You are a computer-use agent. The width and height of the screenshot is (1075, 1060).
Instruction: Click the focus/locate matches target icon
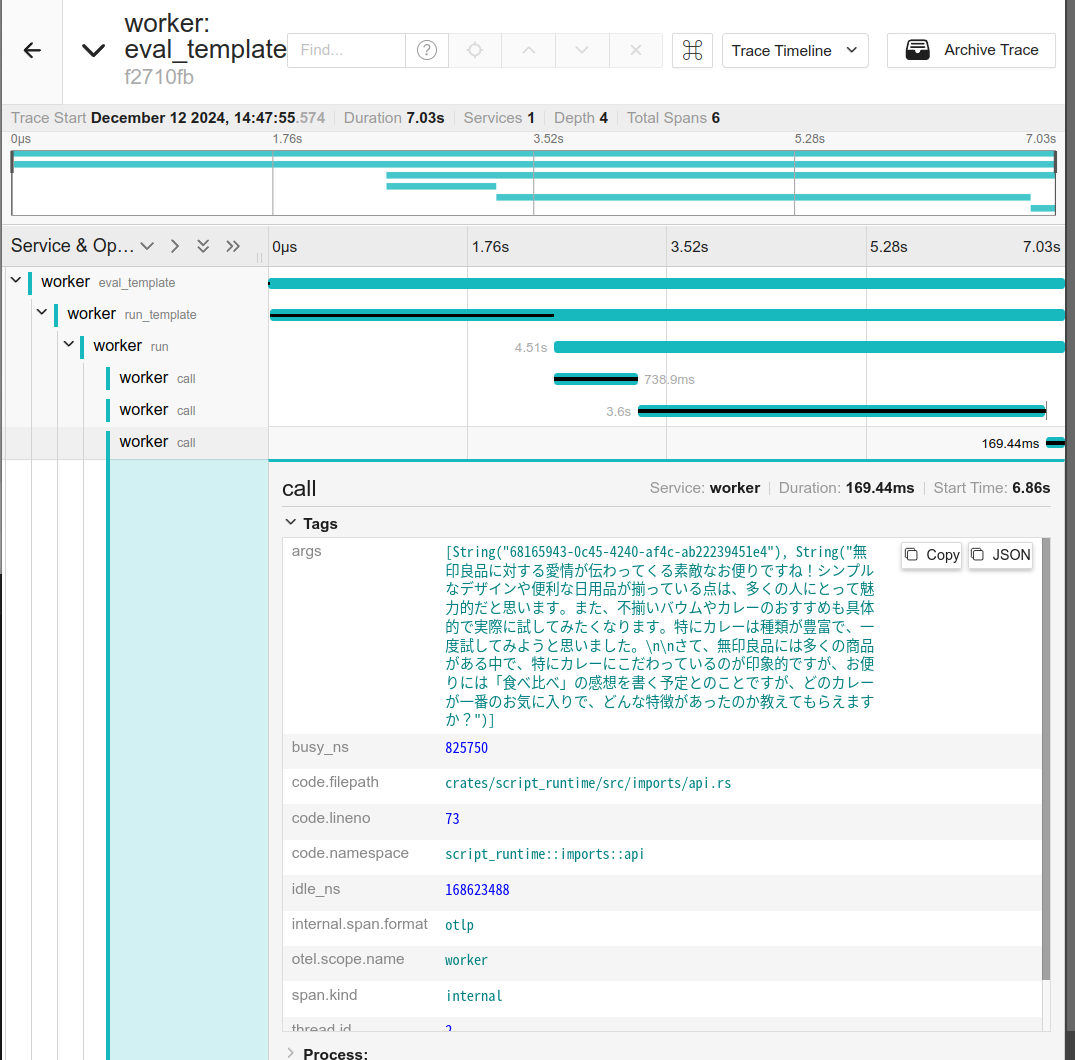475,50
